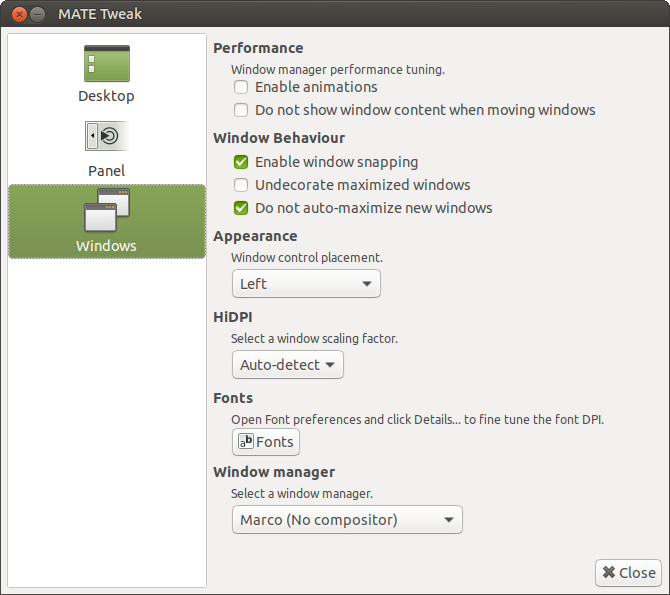This screenshot has height=595, width=670.
Task: Check Undecorate maximized windows
Action: (x=241, y=185)
